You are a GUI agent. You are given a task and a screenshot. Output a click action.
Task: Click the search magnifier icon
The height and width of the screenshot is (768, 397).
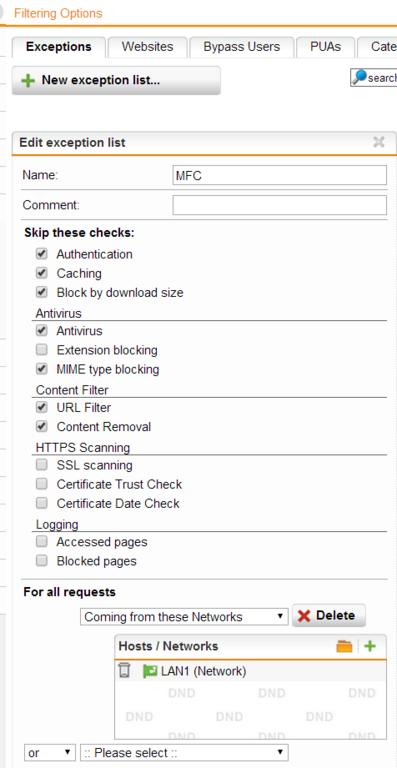tap(359, 77)
